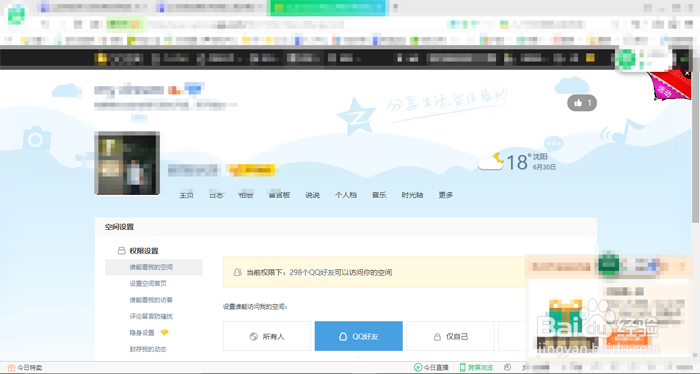Close the 活动 corner ribbon

[687, 73]
